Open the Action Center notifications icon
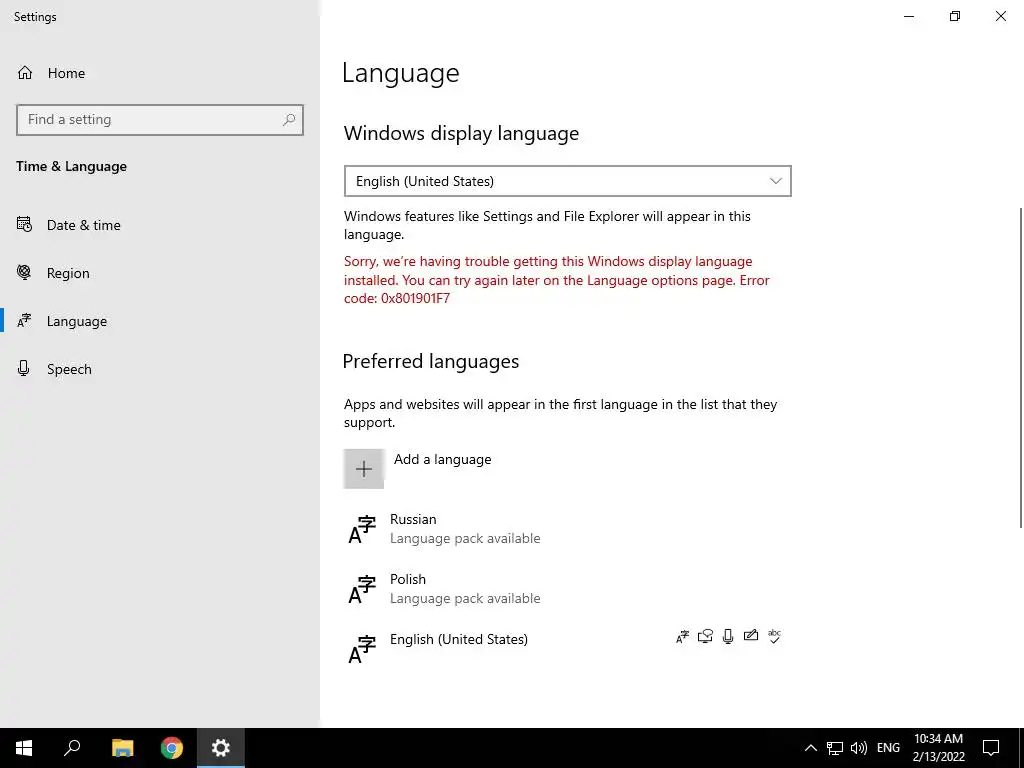The image size is (1024, 768). [x=991, y=748]
